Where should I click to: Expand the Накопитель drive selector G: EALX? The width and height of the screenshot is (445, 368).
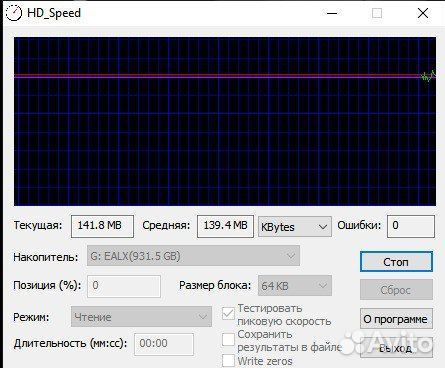(x=193, y=256)
